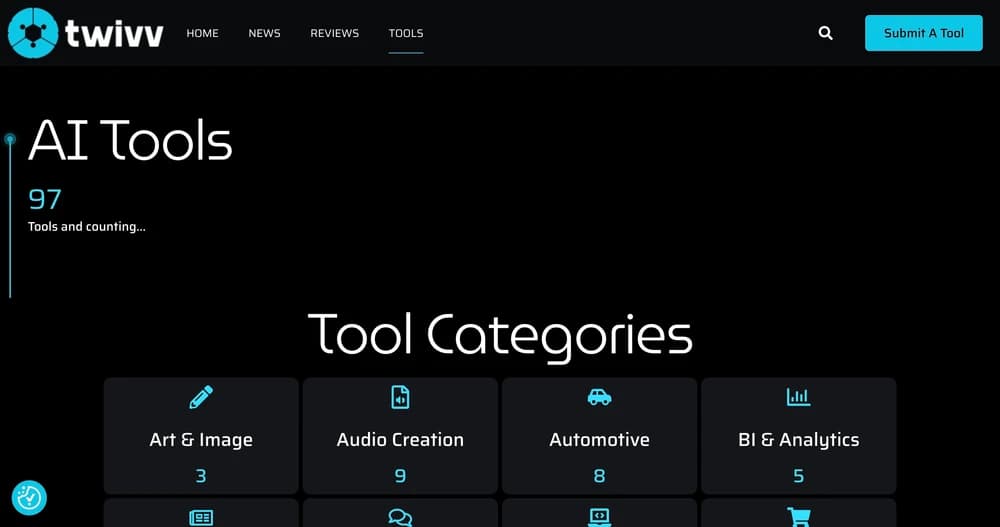This screenshot has height=527, width=1000.
Task: Click the Submit A Tool button
Action: (x=923, y=33)
